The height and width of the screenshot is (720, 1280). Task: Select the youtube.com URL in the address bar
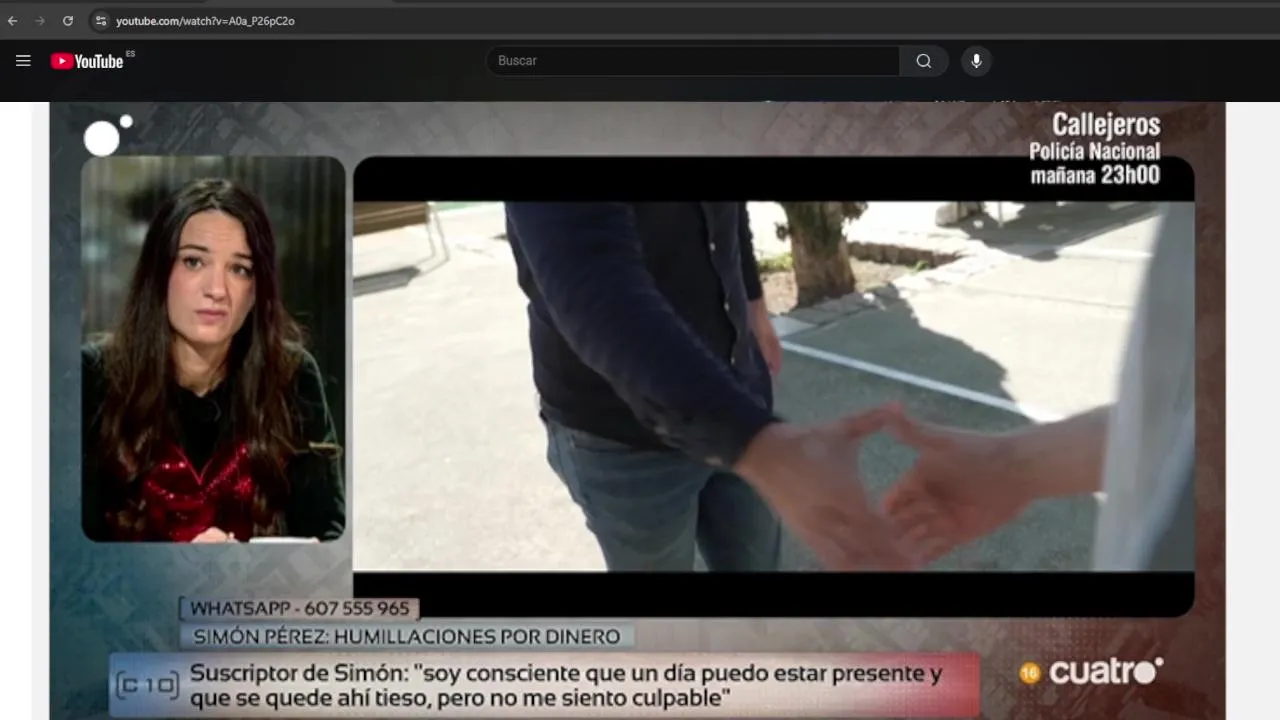[x=205, y=21]
